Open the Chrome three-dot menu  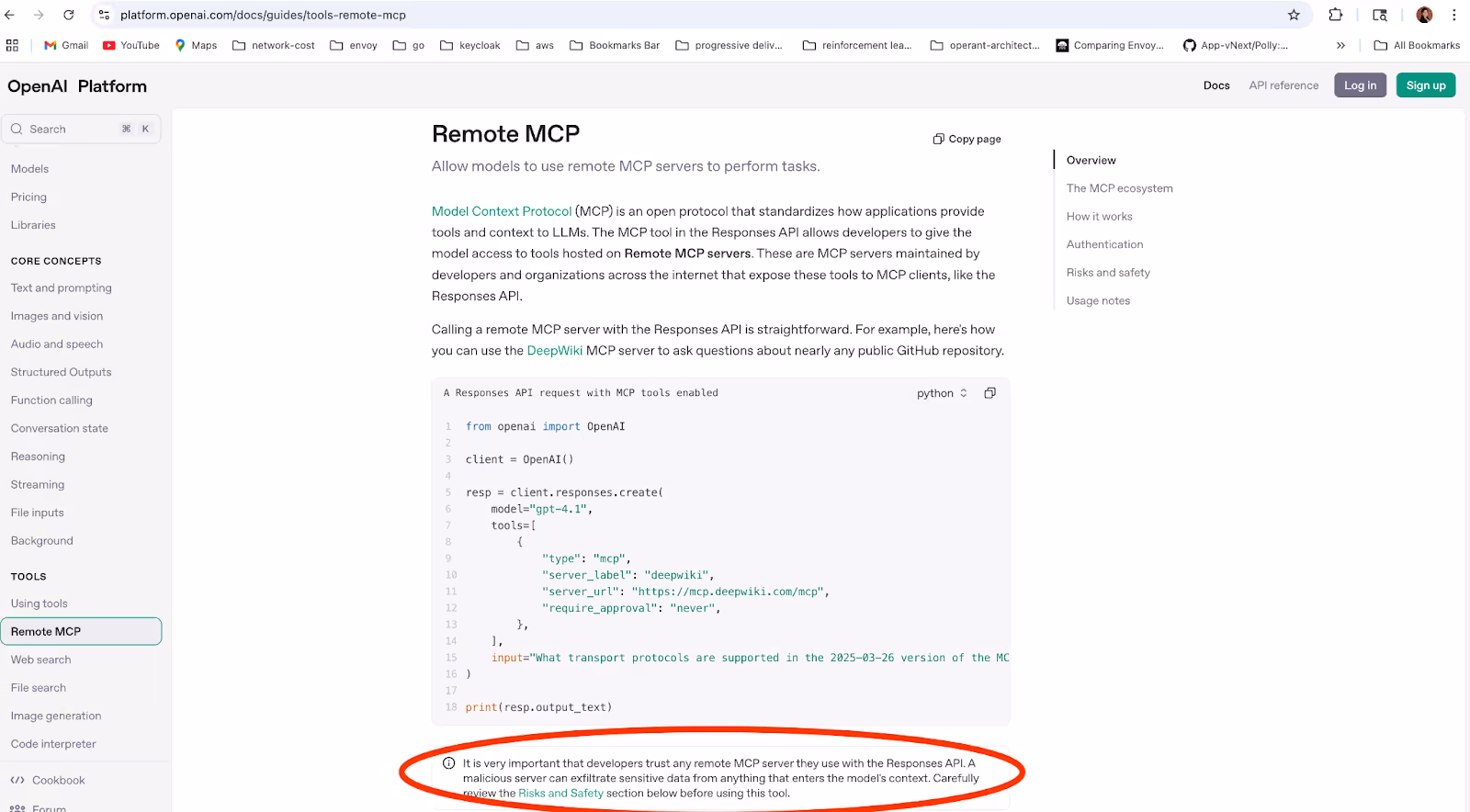[x=1454, y=15]
